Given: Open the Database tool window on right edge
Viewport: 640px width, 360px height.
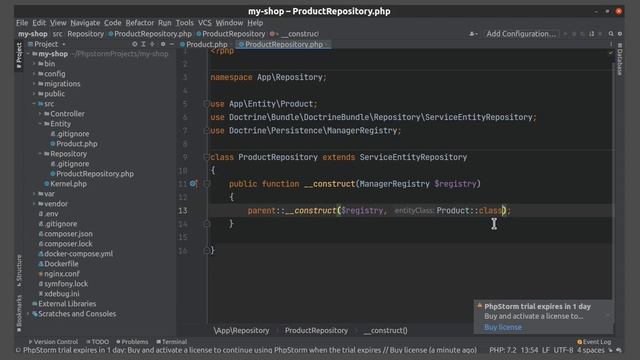Looking at the screenshot, I should pyautogui.click(x=620, y=60).
